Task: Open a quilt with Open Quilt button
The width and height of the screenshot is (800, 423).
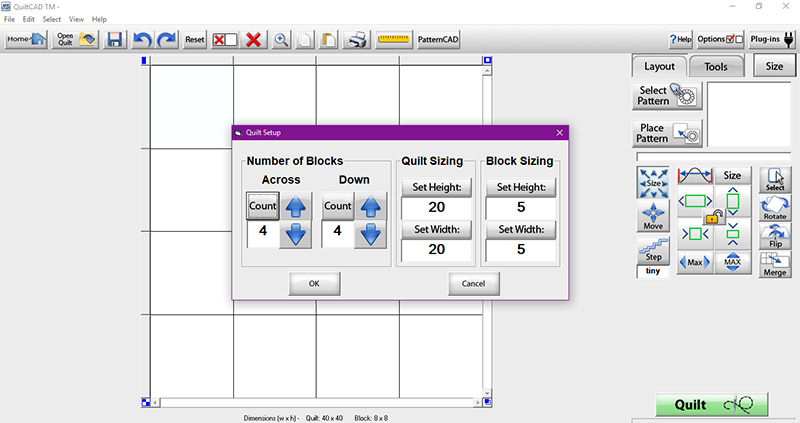Action: tap(76, 40)
